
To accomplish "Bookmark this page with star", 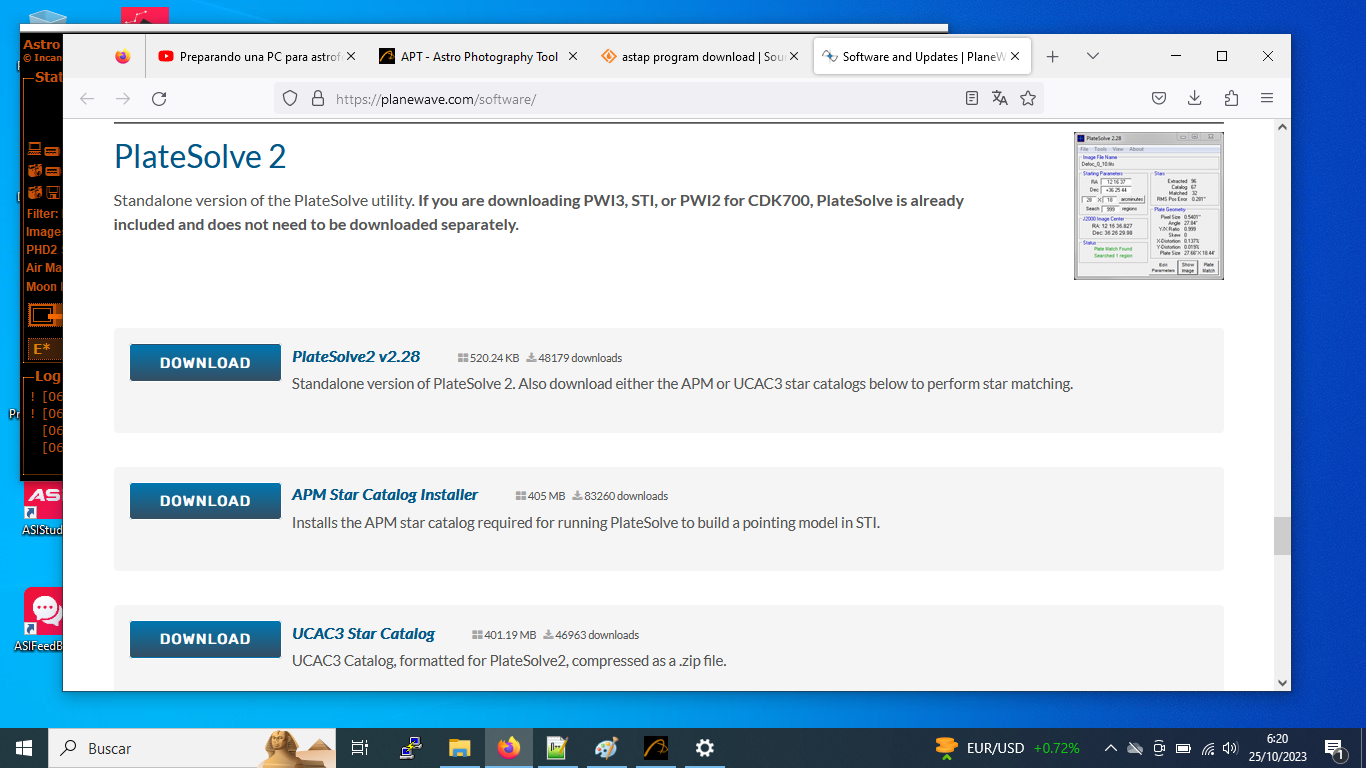I will [1027, 98].
